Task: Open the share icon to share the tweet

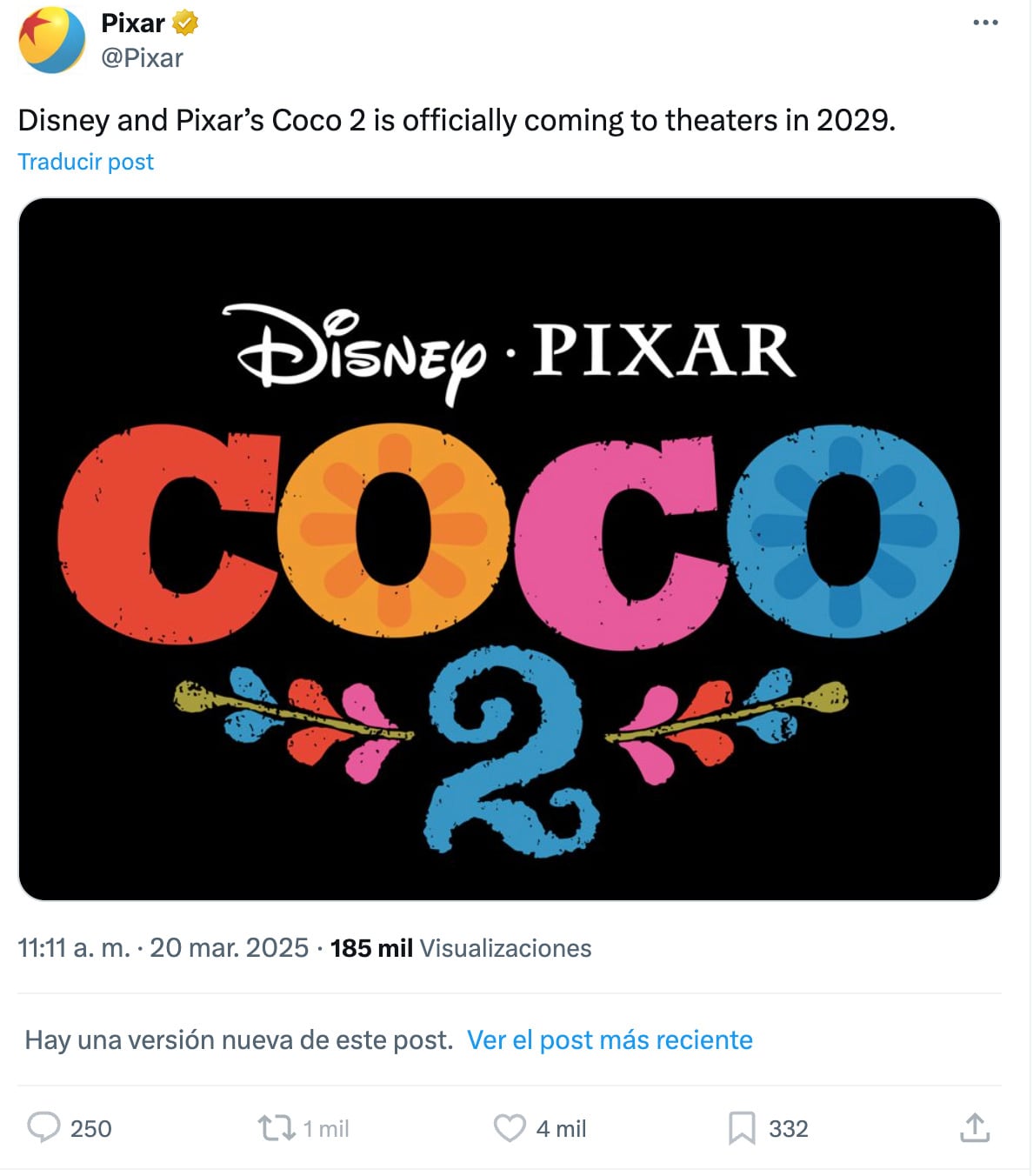Action: pyautogui.click(x=976, y=1128)
